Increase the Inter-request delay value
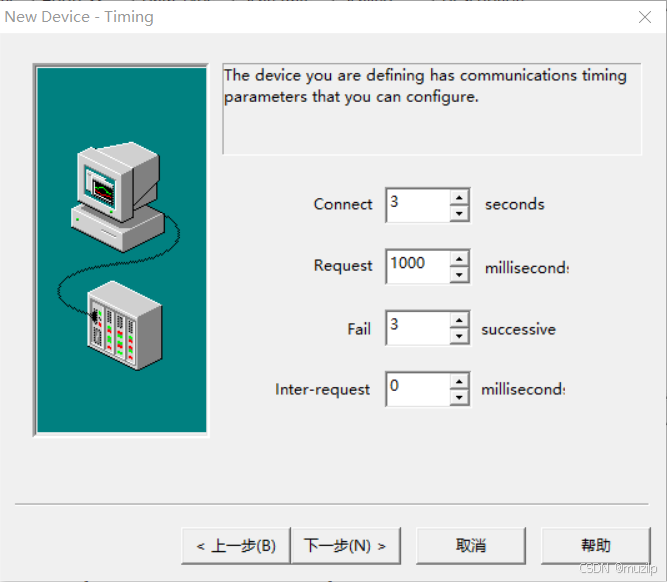This screenshot has height=582, width=667. pyautogui.click(x=459, y=382)
